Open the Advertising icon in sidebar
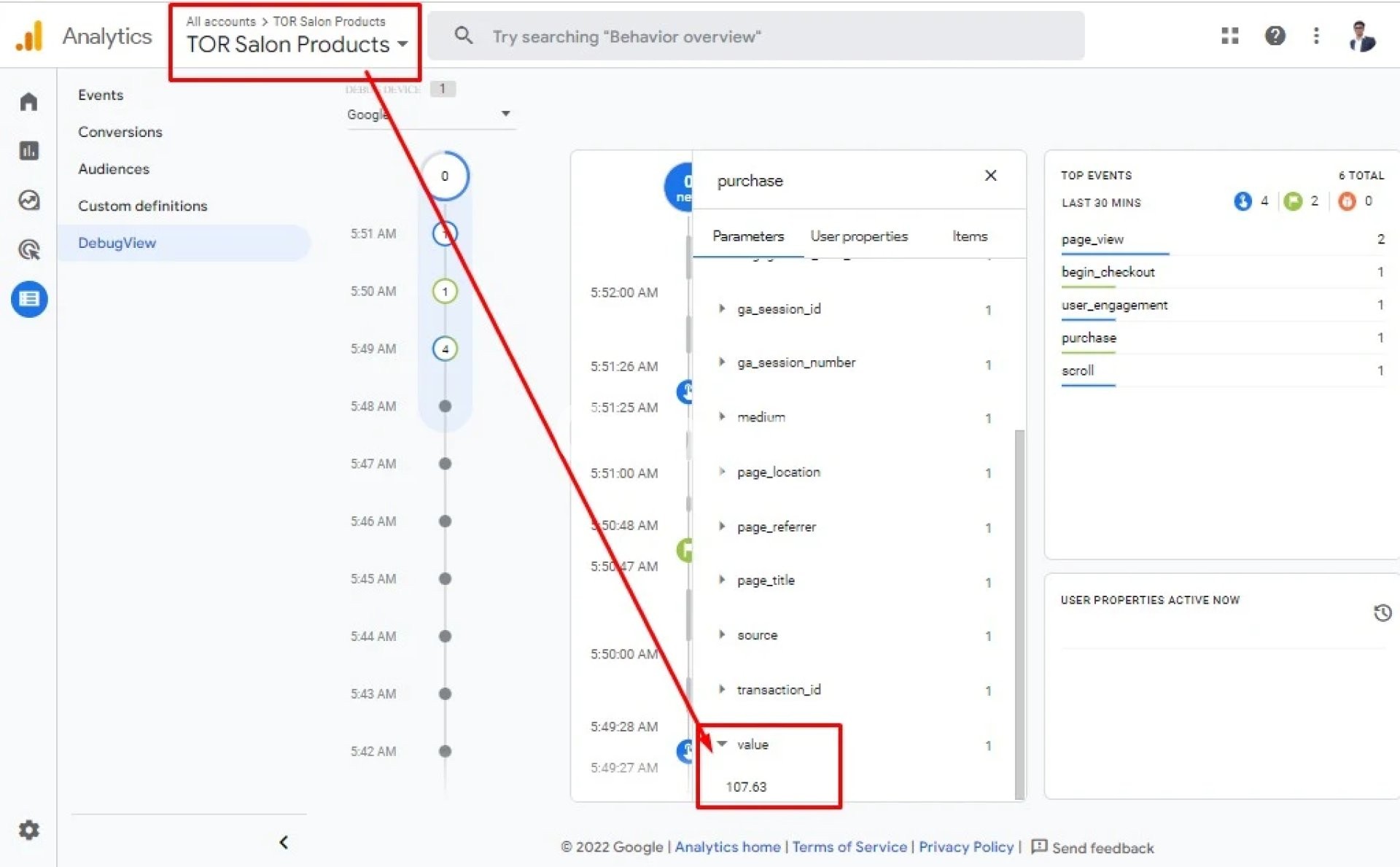The image size is (1400, 867). pos(28,249)
